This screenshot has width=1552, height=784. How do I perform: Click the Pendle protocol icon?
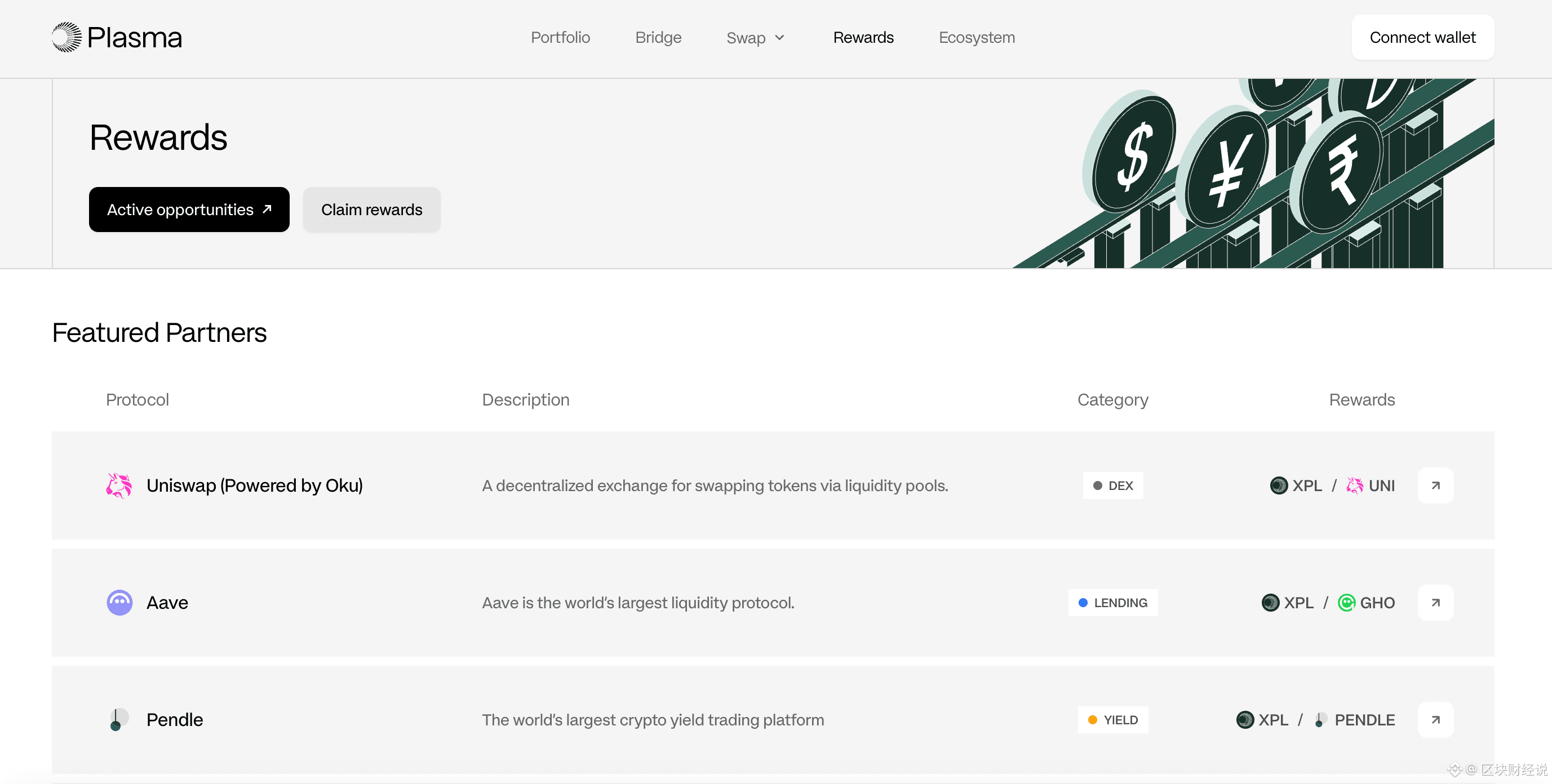[118, 720]
